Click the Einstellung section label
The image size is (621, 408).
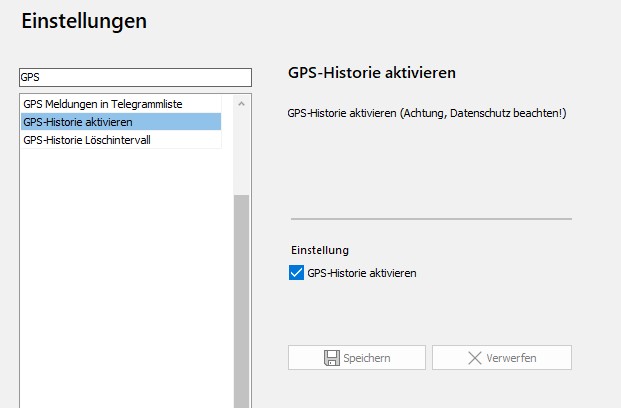click(319, 250)
